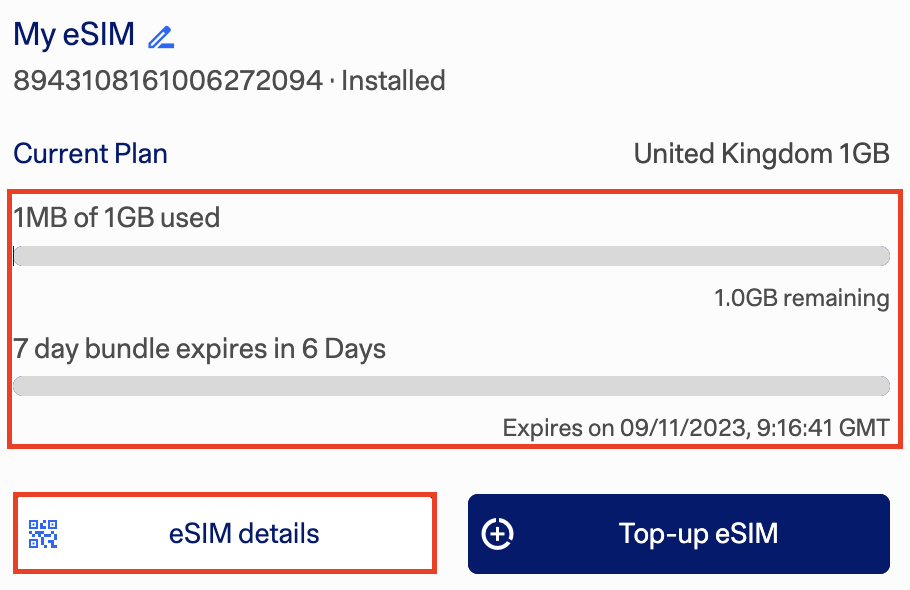Click the right end of the expiry bar
Viewport: 910px width, 590px height.
click(880, 386)
